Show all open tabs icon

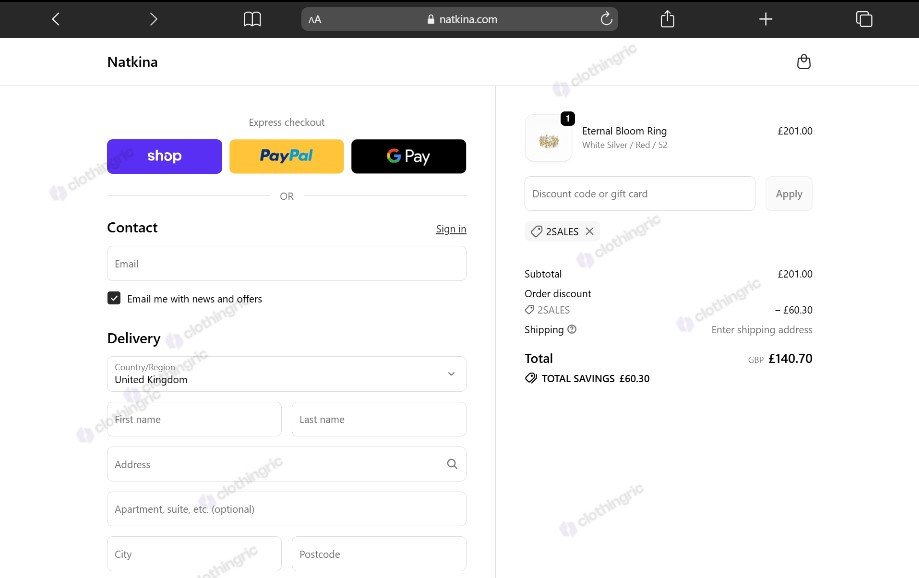(x=864, y=19)
